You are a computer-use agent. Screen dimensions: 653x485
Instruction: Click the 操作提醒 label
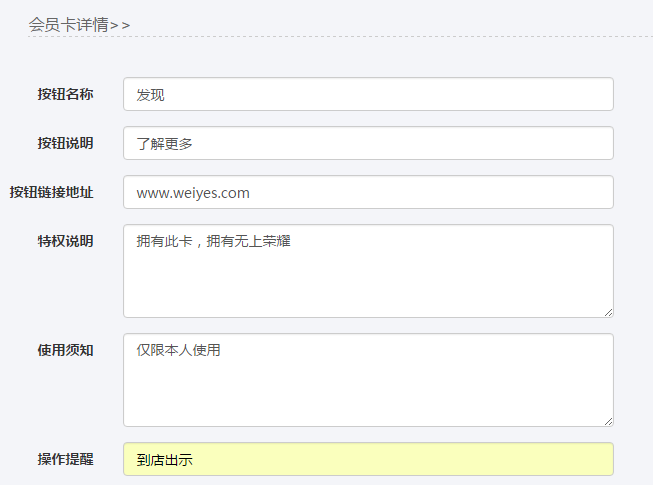click(x=65, y=459)
